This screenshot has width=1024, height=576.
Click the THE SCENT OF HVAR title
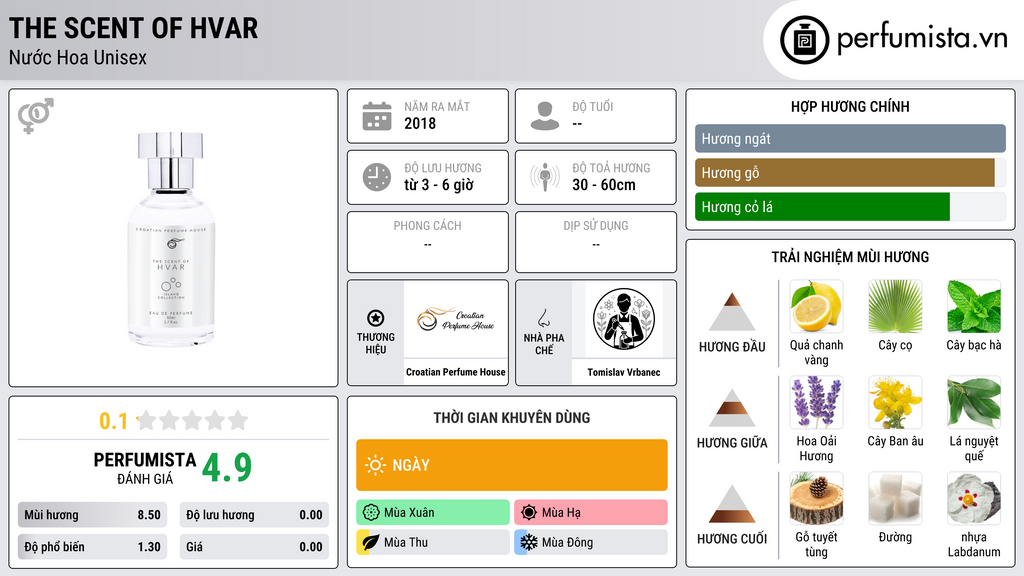click(133, 28)
